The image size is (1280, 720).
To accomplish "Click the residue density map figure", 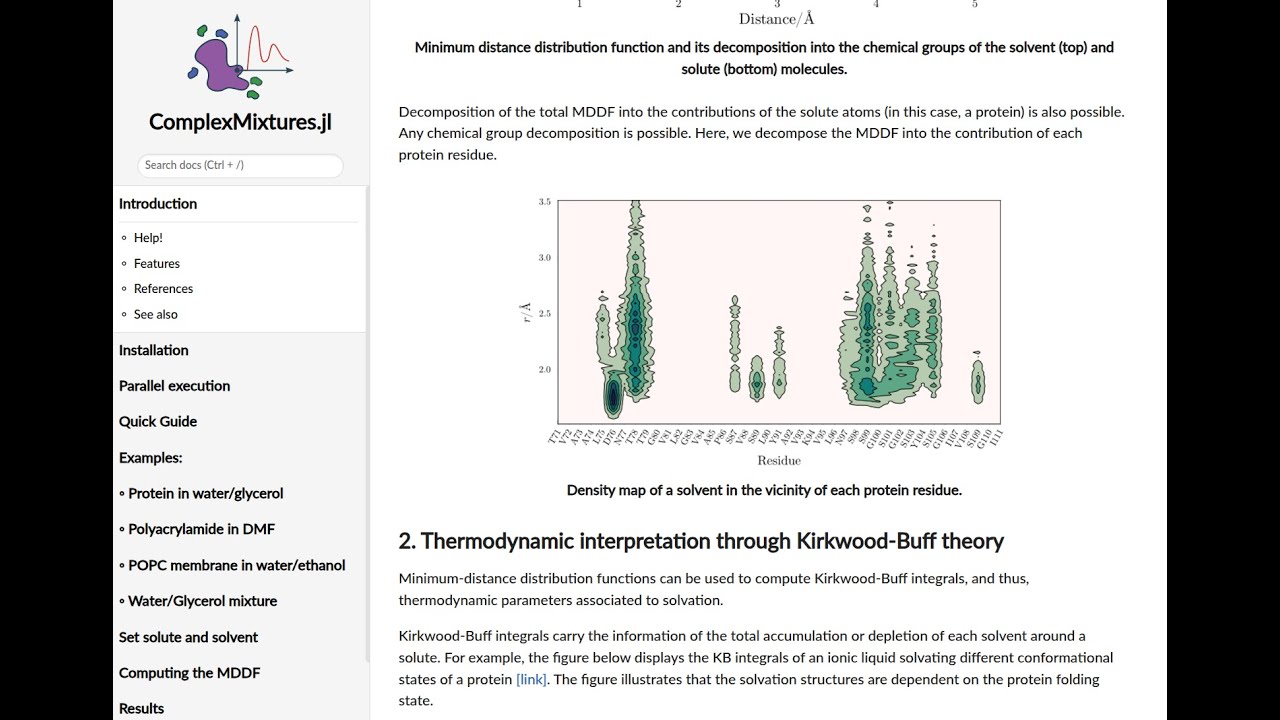I will [765, 330].
